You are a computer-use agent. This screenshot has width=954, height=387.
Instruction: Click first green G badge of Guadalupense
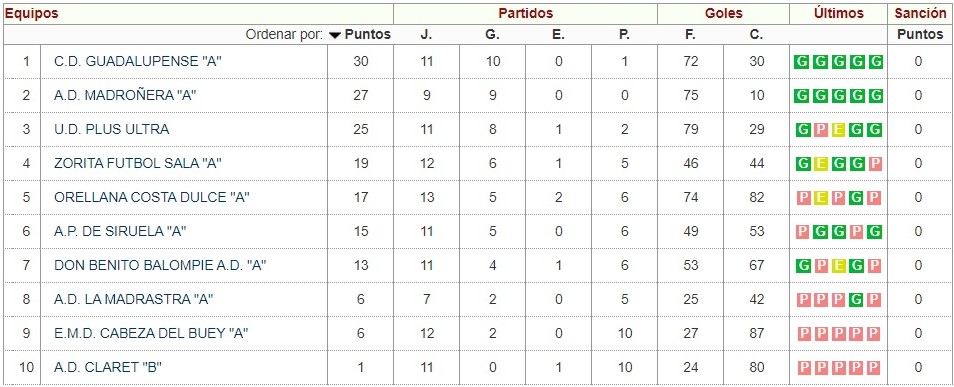click(x=803, y=61)
